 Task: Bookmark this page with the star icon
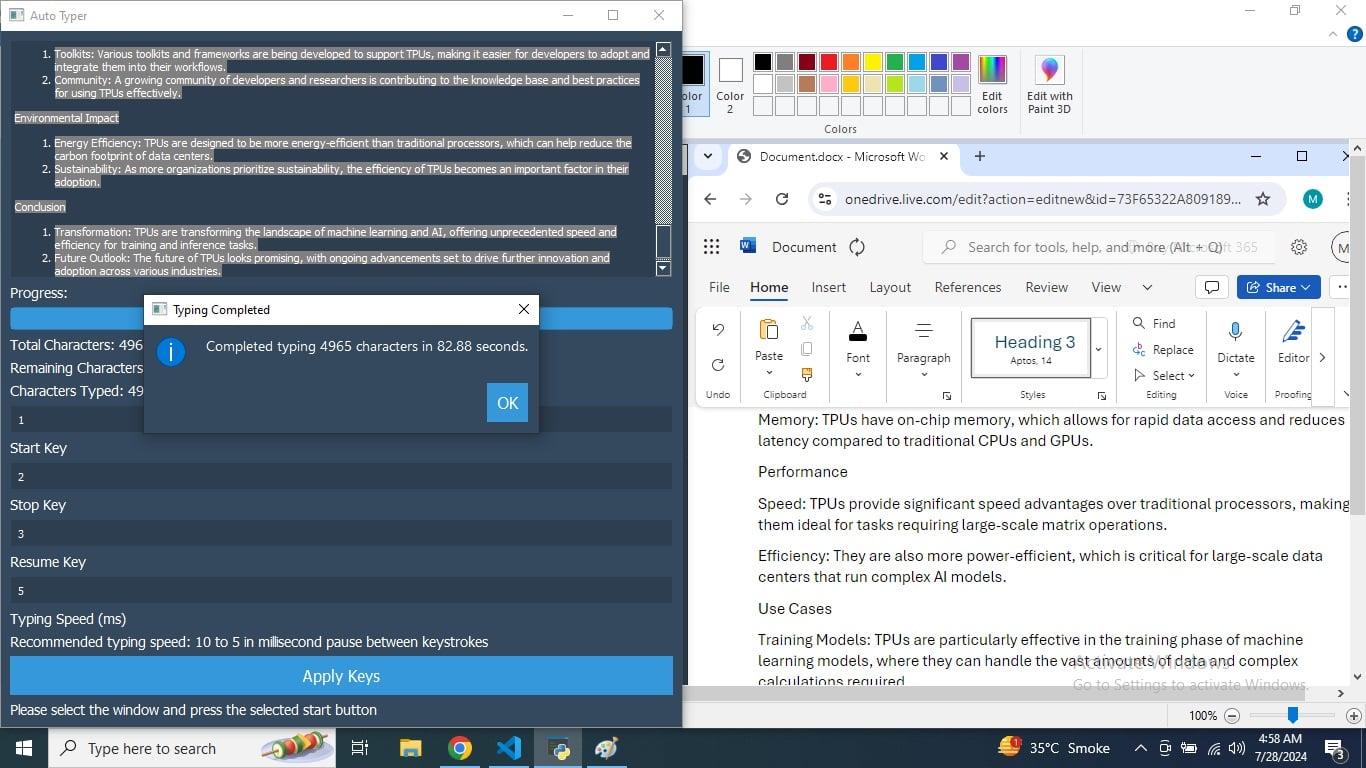pos(1263,199)
